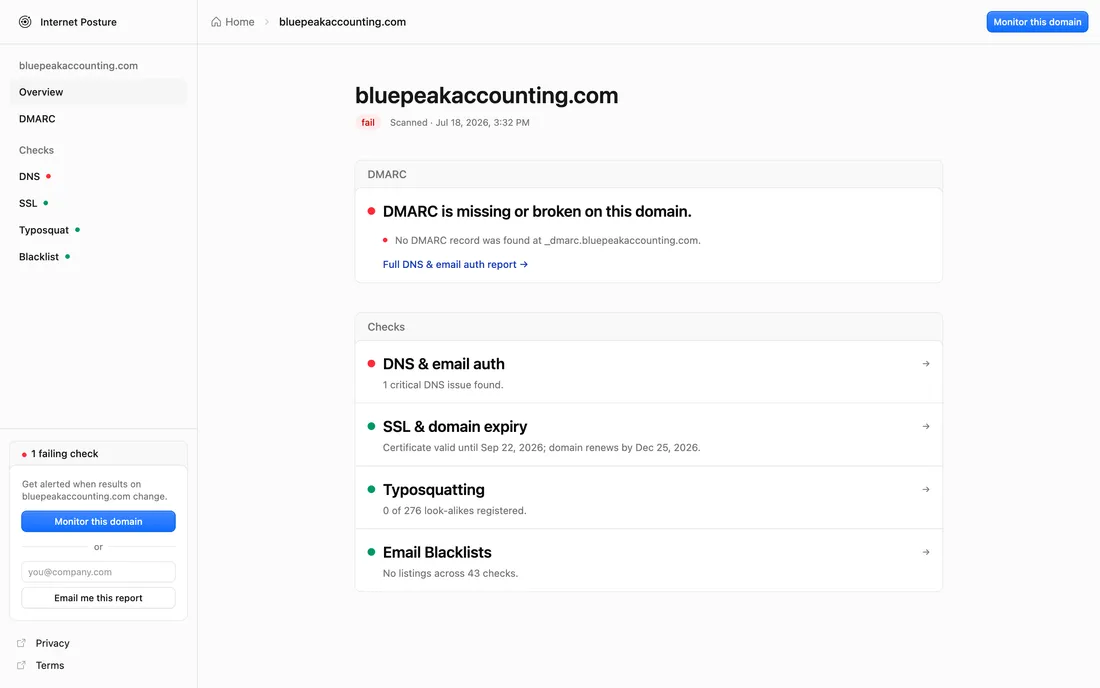Click the 'Get alerted when results' text
Screen dimensions: 1100x688
coord(94,490)
